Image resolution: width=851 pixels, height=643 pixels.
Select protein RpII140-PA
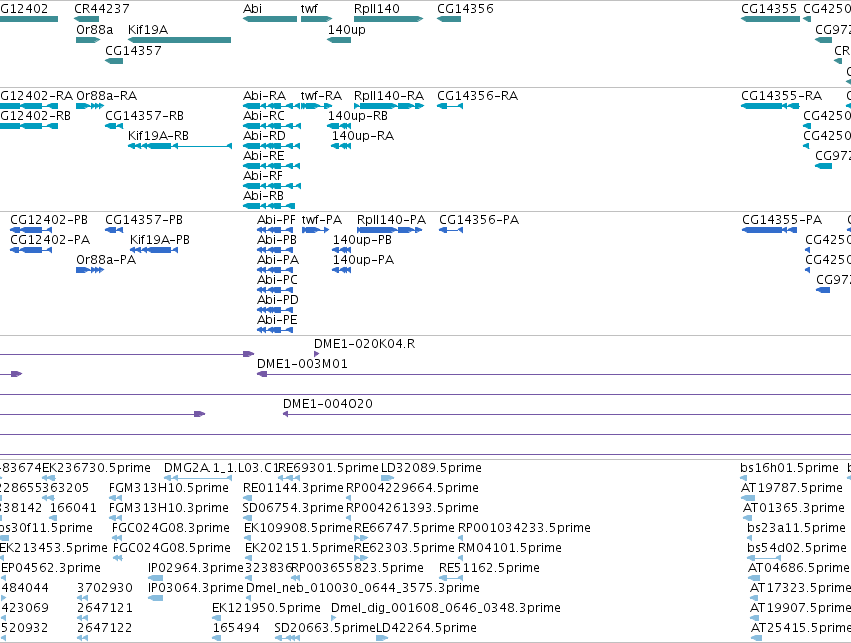[x=391, y=220]
